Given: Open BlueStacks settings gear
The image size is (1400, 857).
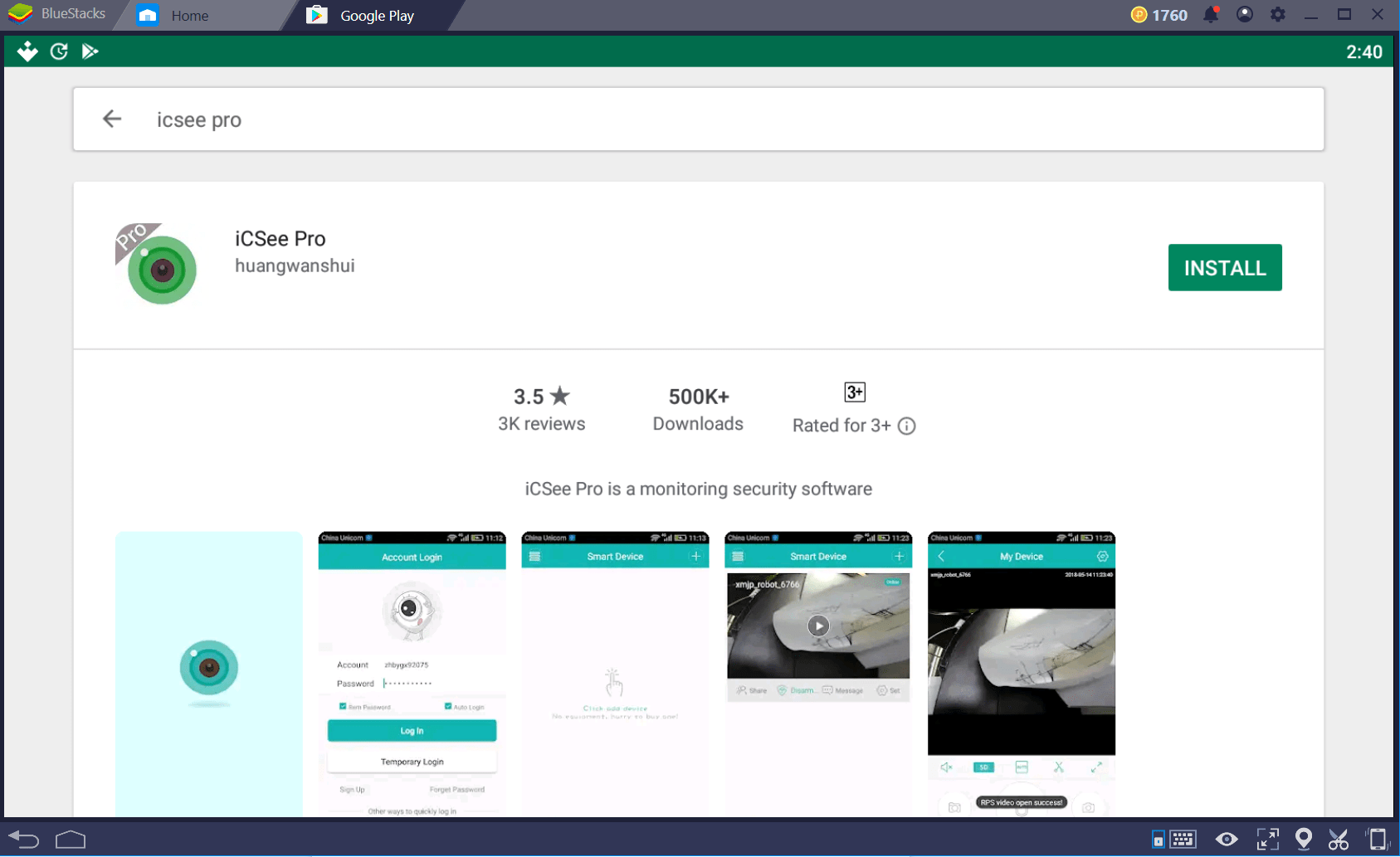Looking at the screenshot, I should point(1278,15).
